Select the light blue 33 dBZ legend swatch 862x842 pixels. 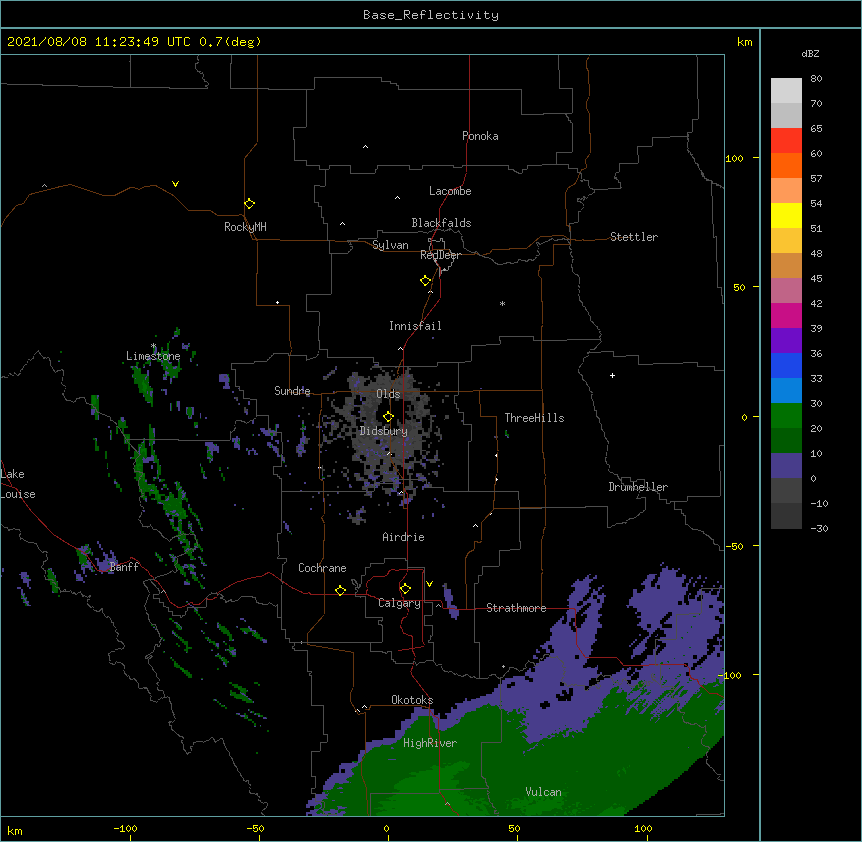[786, 391]
